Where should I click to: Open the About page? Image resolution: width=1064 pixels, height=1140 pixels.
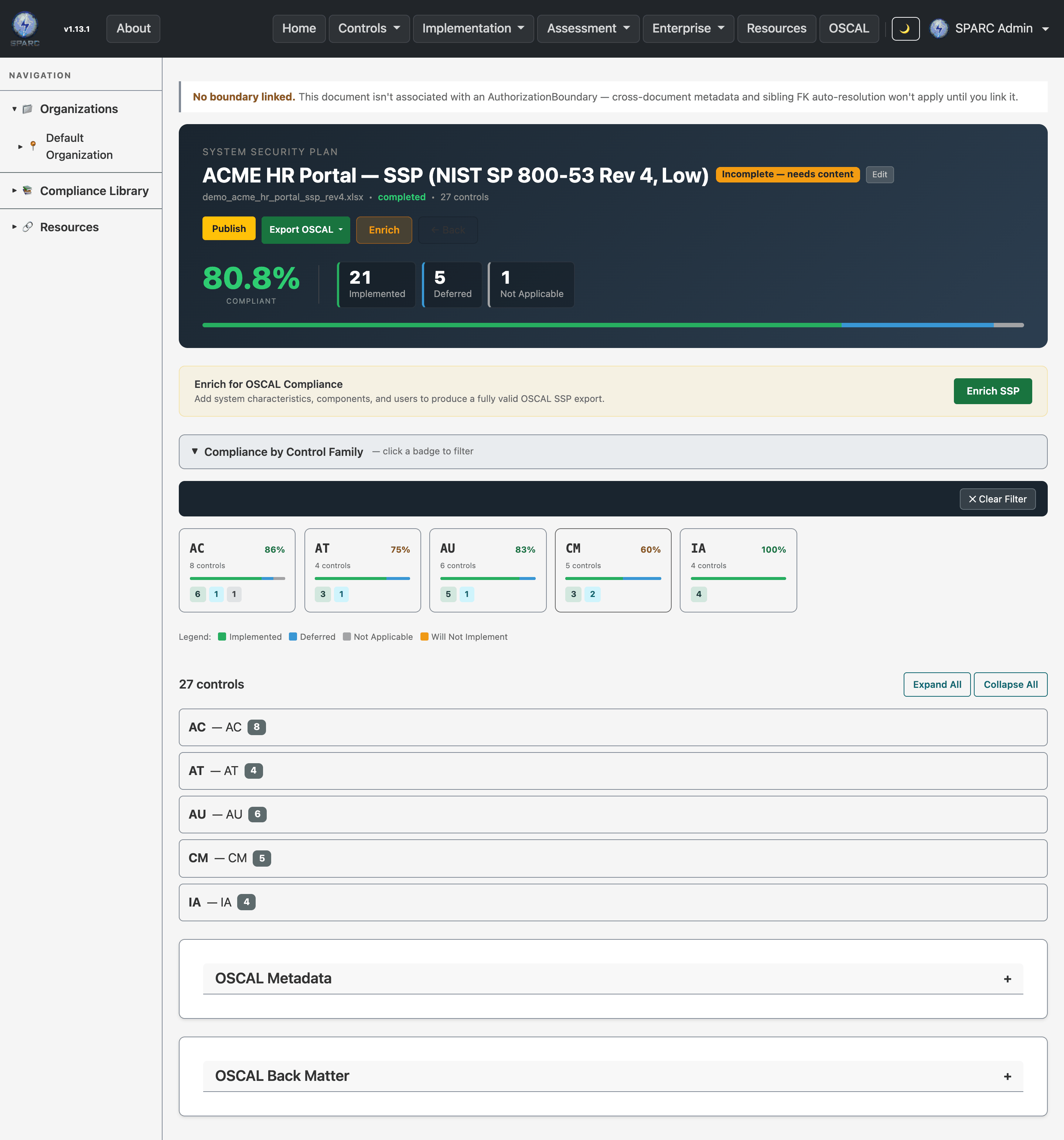[x=133, y=29]
